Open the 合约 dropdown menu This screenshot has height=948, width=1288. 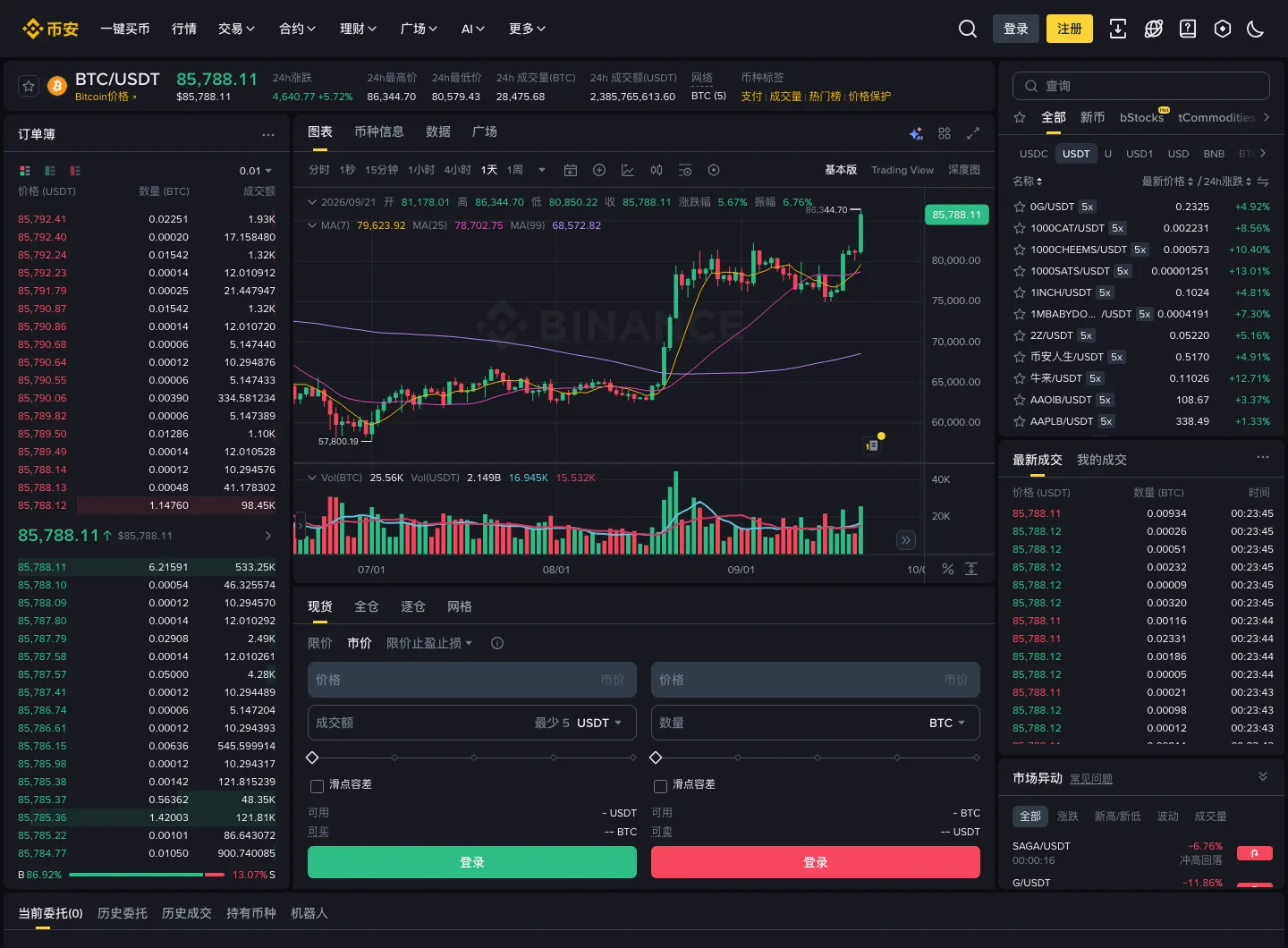point(297,29)
